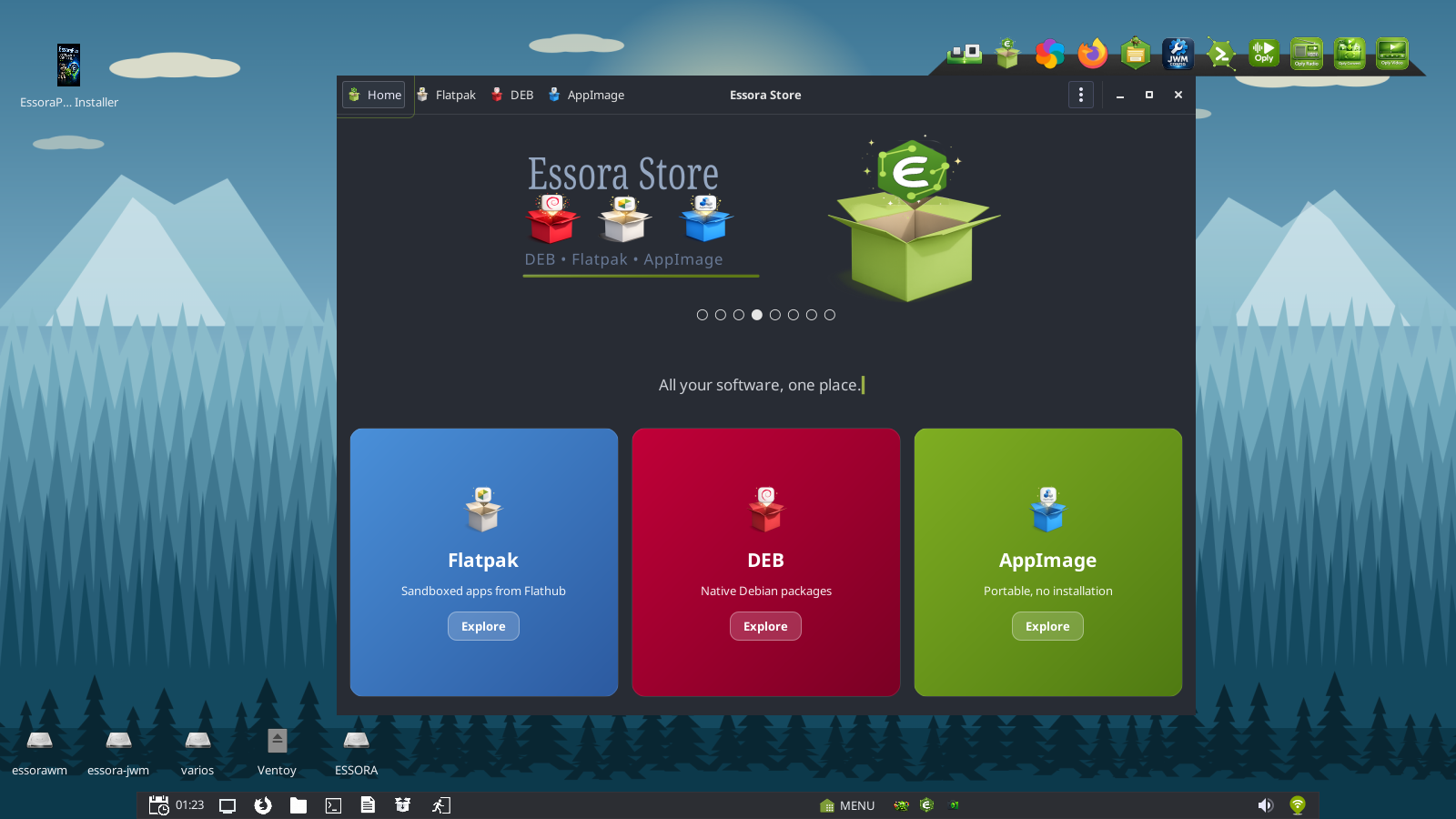
Task: Click the show desktop icon in taskbar
Action: 227,805
